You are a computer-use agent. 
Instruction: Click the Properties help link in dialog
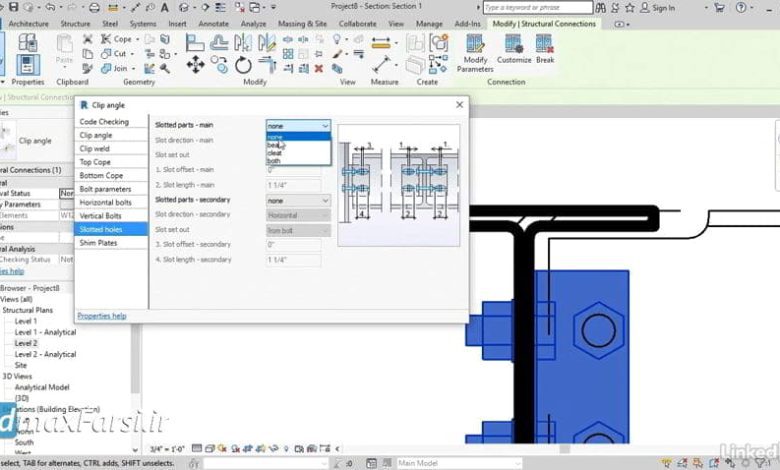pyautogui.click(x=102, y=316)
